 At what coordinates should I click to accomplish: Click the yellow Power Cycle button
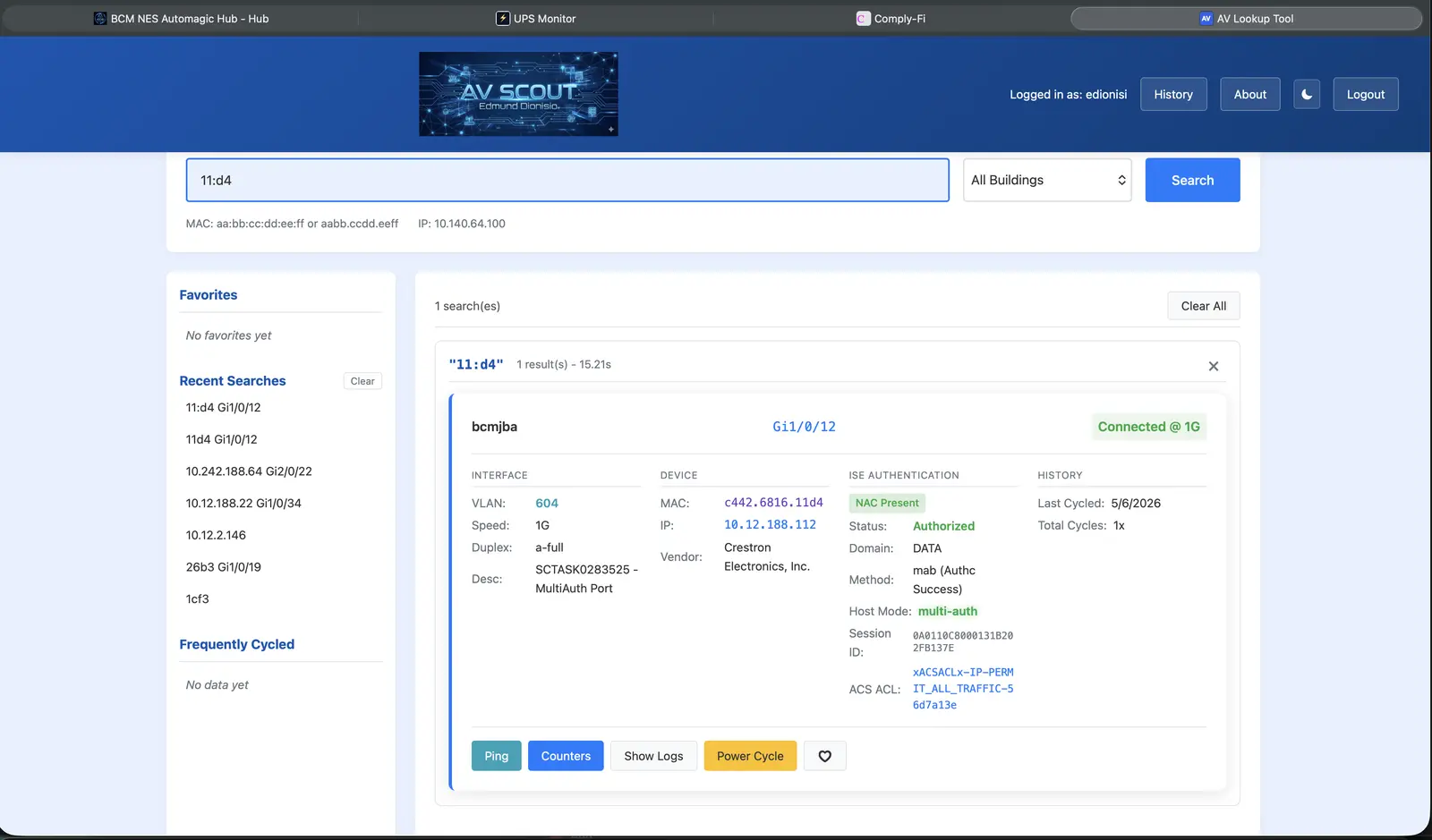point(750,756)
